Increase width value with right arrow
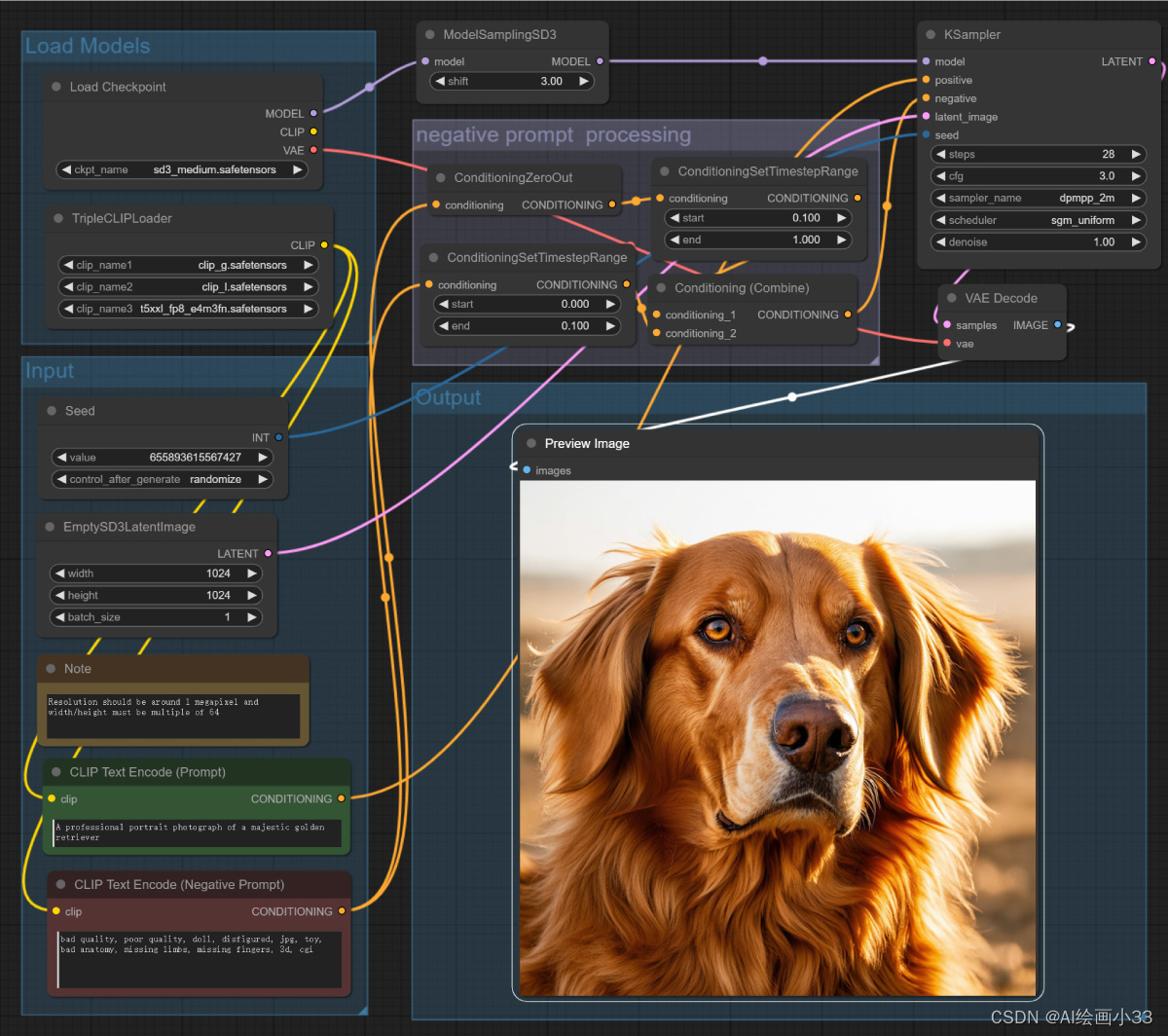This screenshot has width=1168, height=1036. (252, 573)
